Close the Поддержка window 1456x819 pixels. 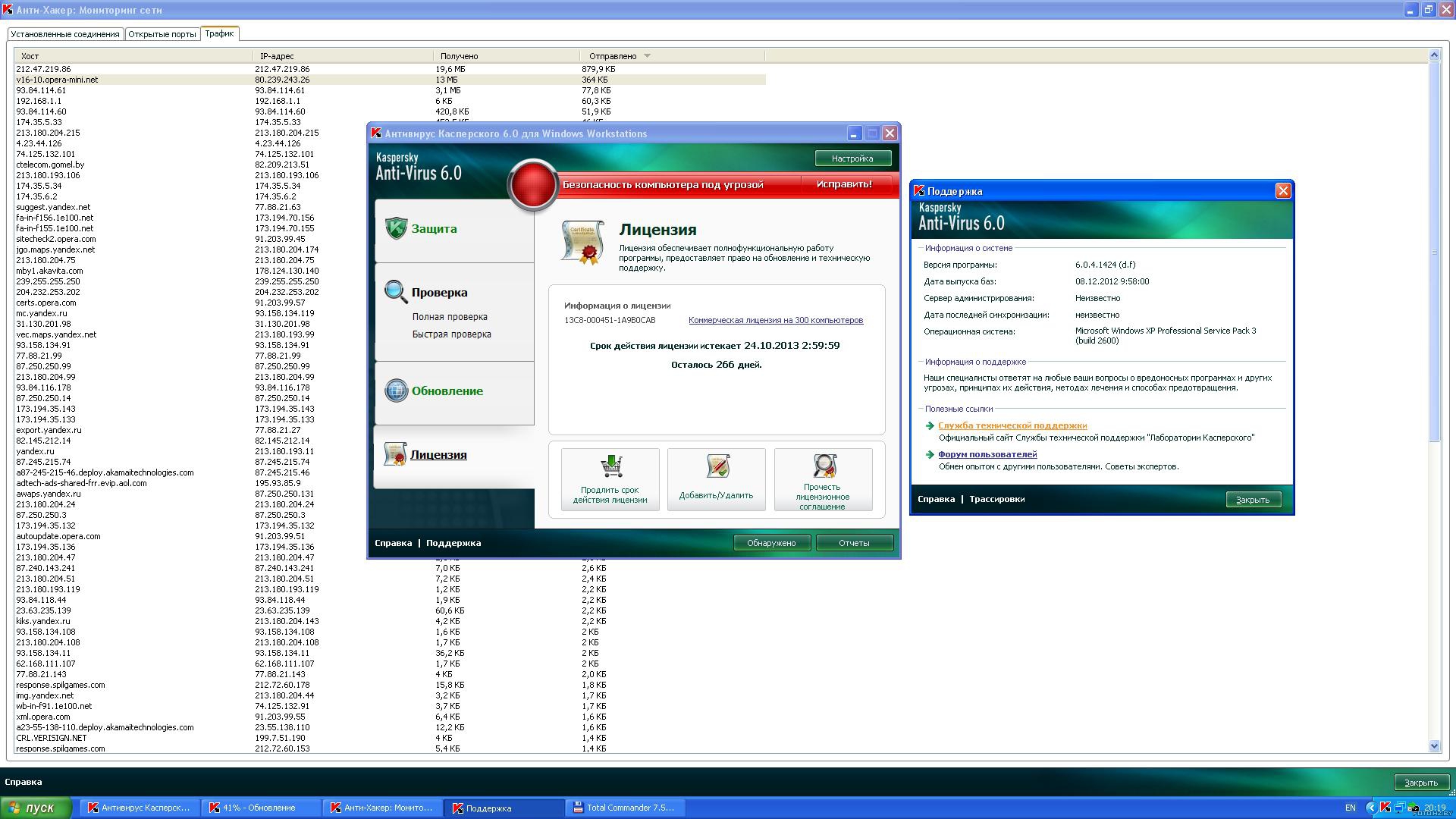click(1283, 191)
